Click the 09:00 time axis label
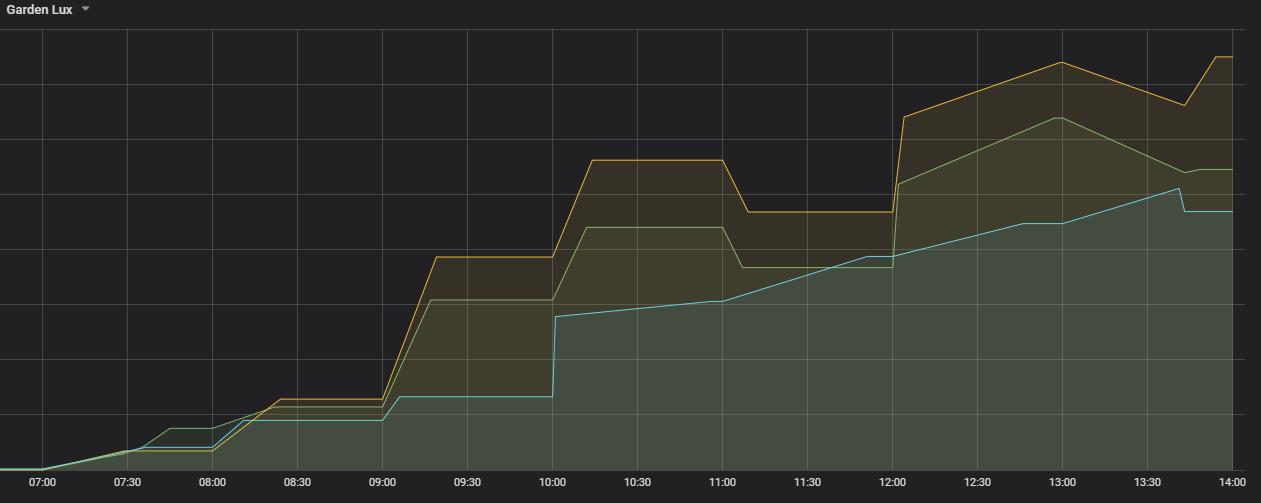The height and width of the screenshot is (503, 1261). tap(382, 482)
